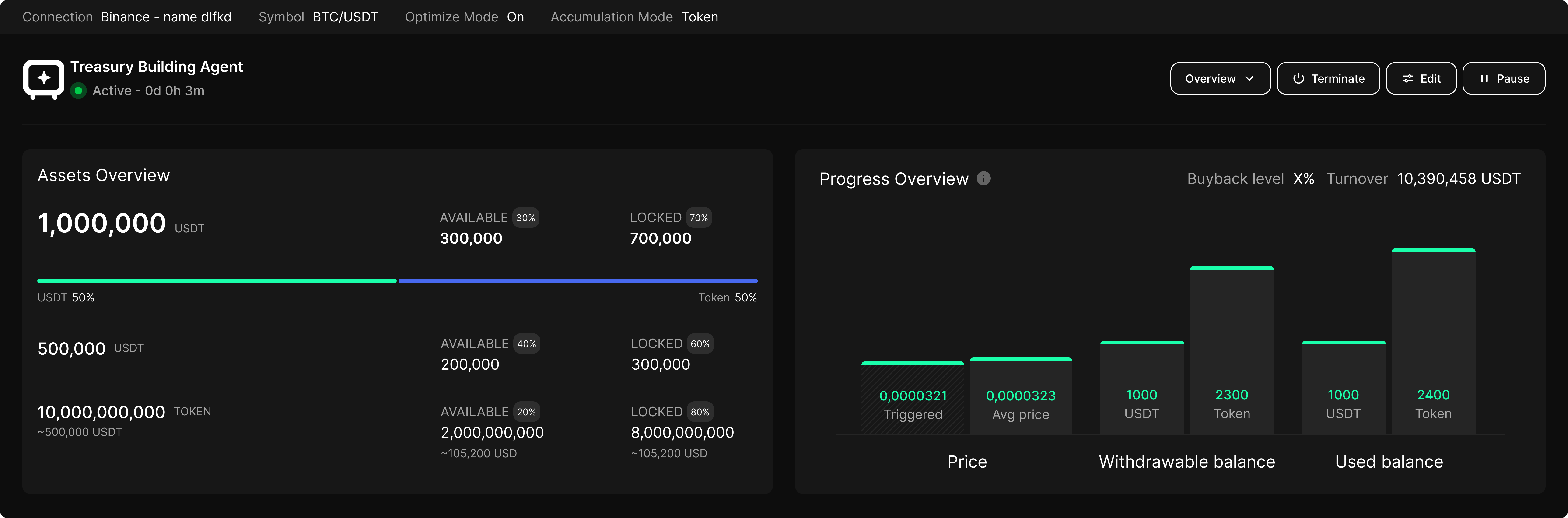This screenshot has width=1568, height=518.
Task: Click the Binance connection name
Action: click(x=166, y=17)
